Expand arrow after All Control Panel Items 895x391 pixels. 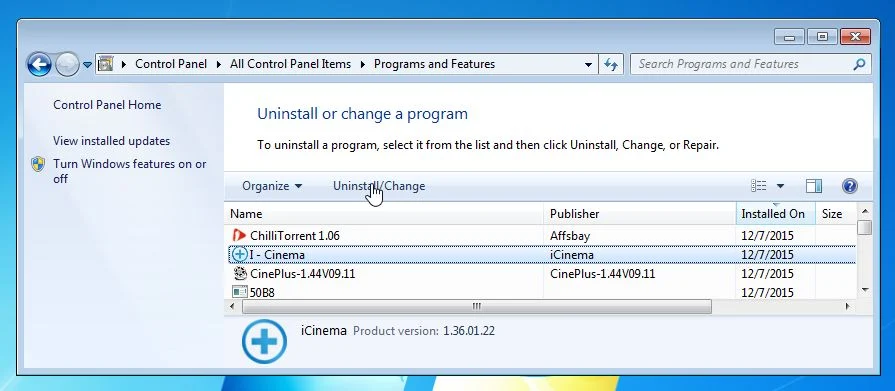coord(362,65)
